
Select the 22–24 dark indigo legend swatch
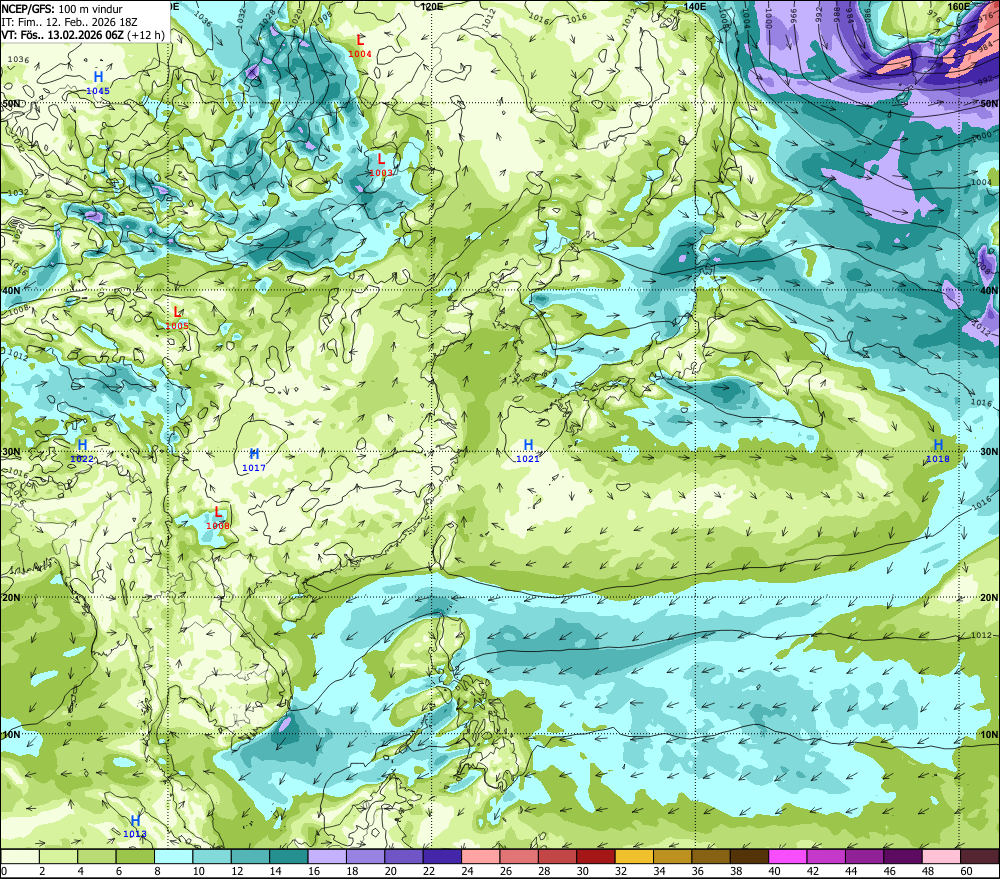coord(442,857)
